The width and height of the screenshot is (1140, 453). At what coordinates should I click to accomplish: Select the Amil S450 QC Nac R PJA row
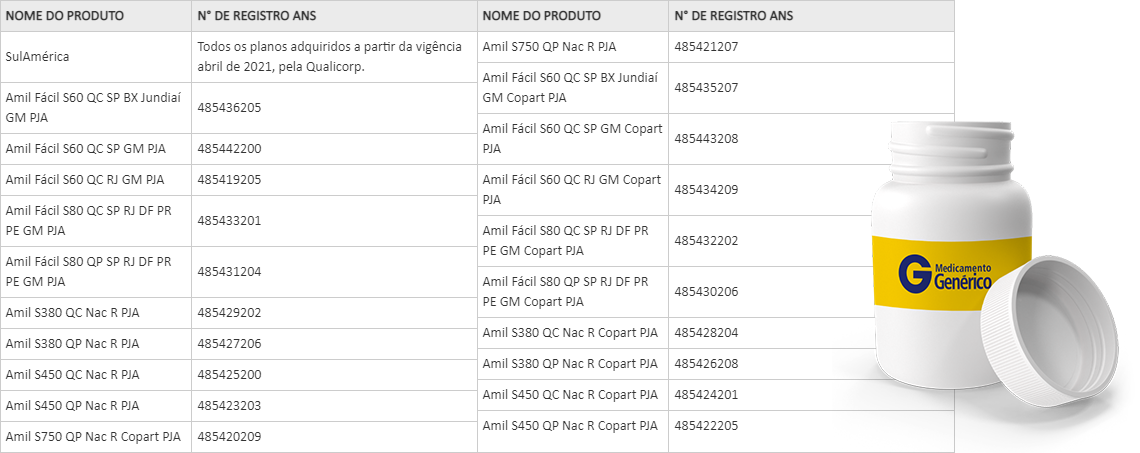point(238,375)
